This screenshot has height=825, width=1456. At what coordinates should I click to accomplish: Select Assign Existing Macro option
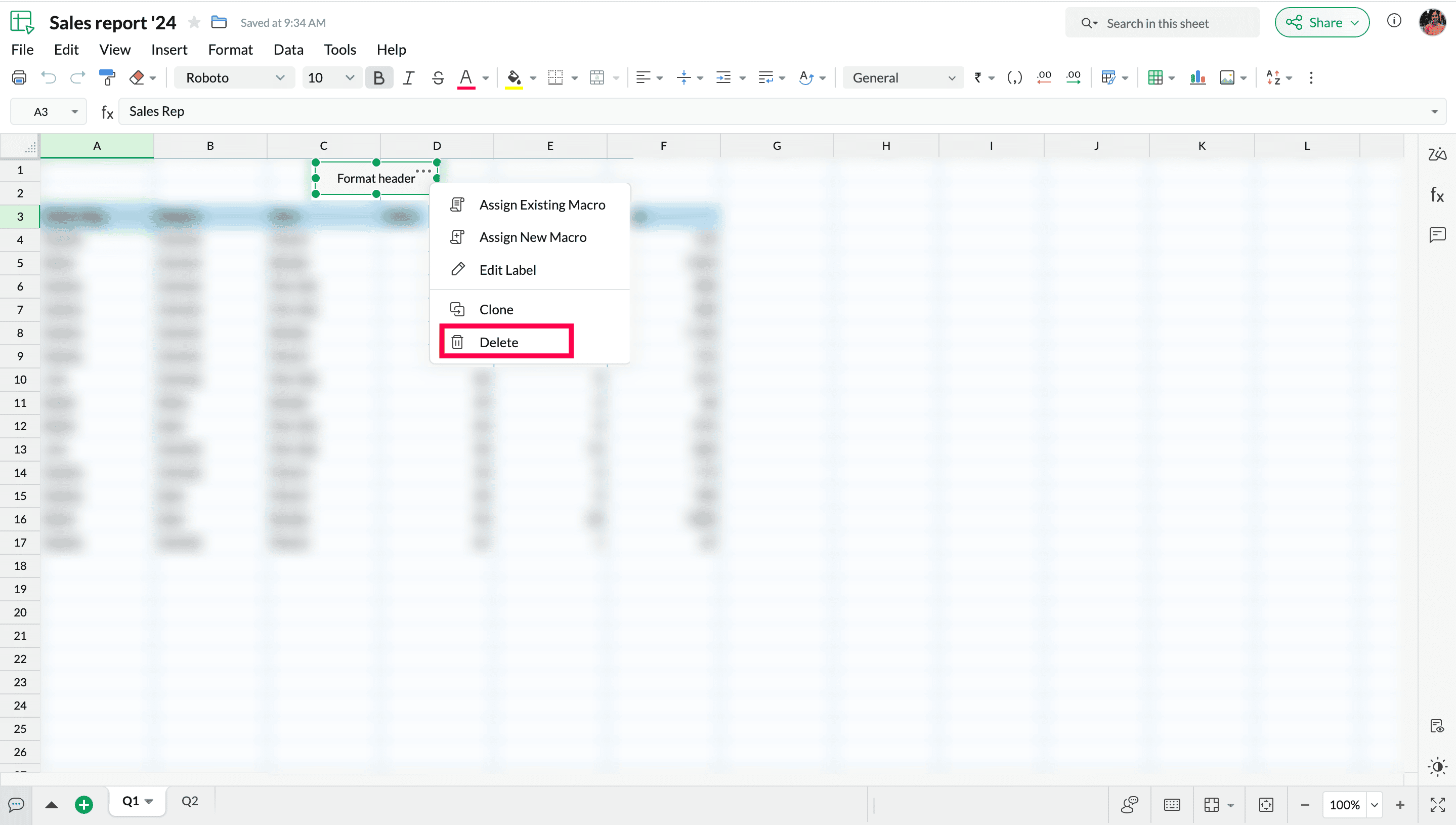point(541,204)
